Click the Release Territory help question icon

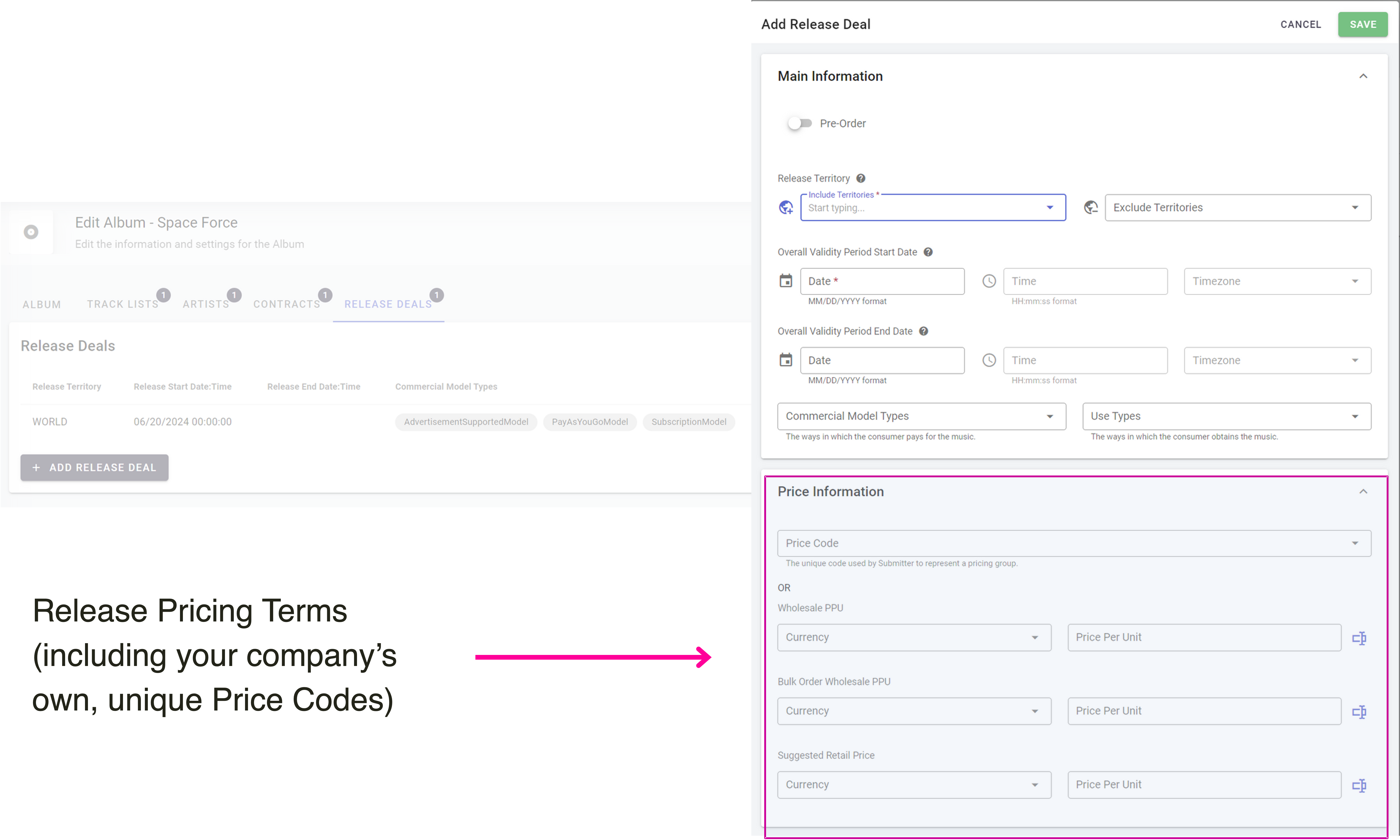(x=860, y=178)
